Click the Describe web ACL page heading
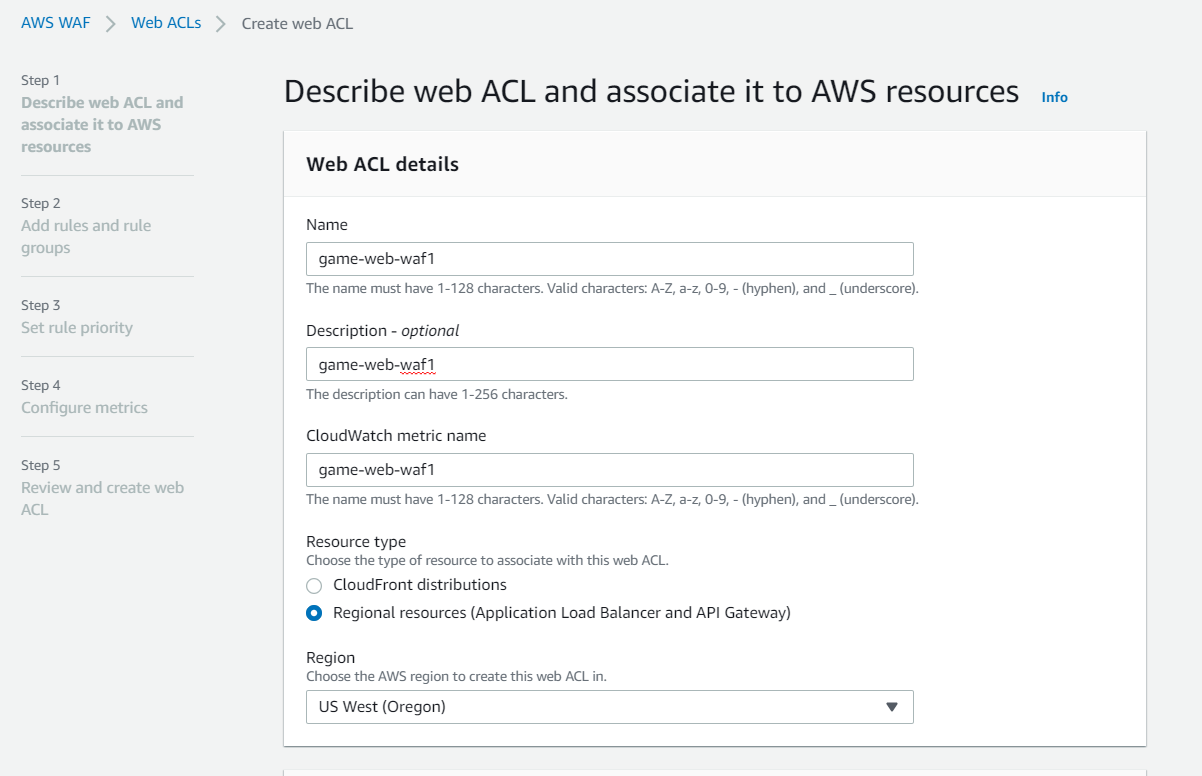Screen dimensions: 1202x776 [x=651, y=92]
